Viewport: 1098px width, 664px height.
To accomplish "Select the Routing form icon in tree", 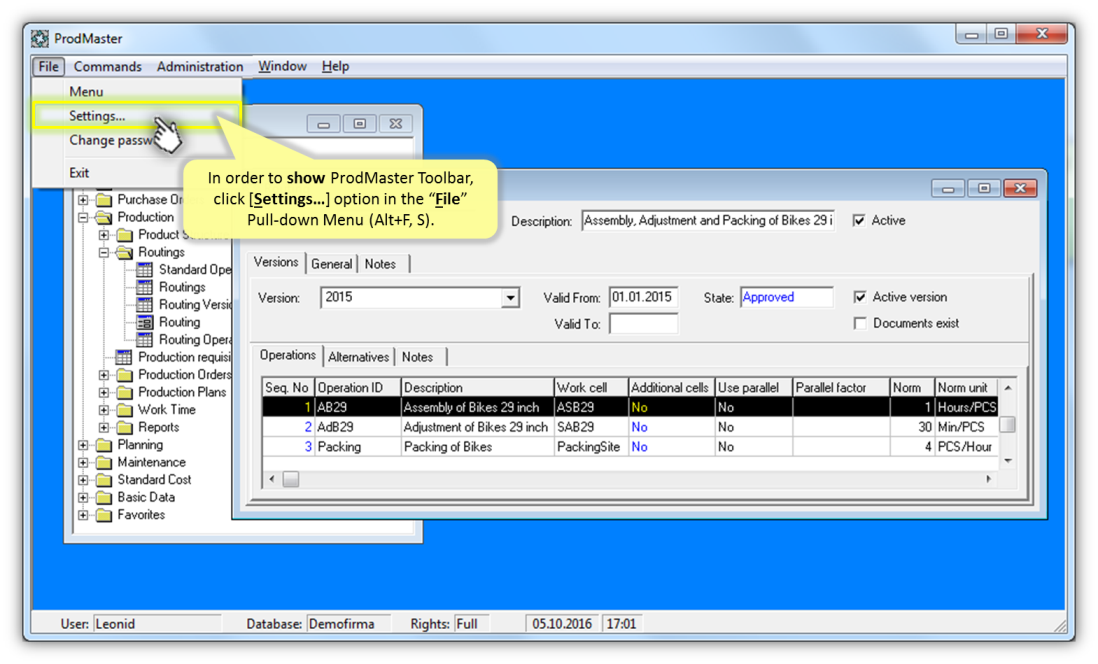I will pos(145,322).
